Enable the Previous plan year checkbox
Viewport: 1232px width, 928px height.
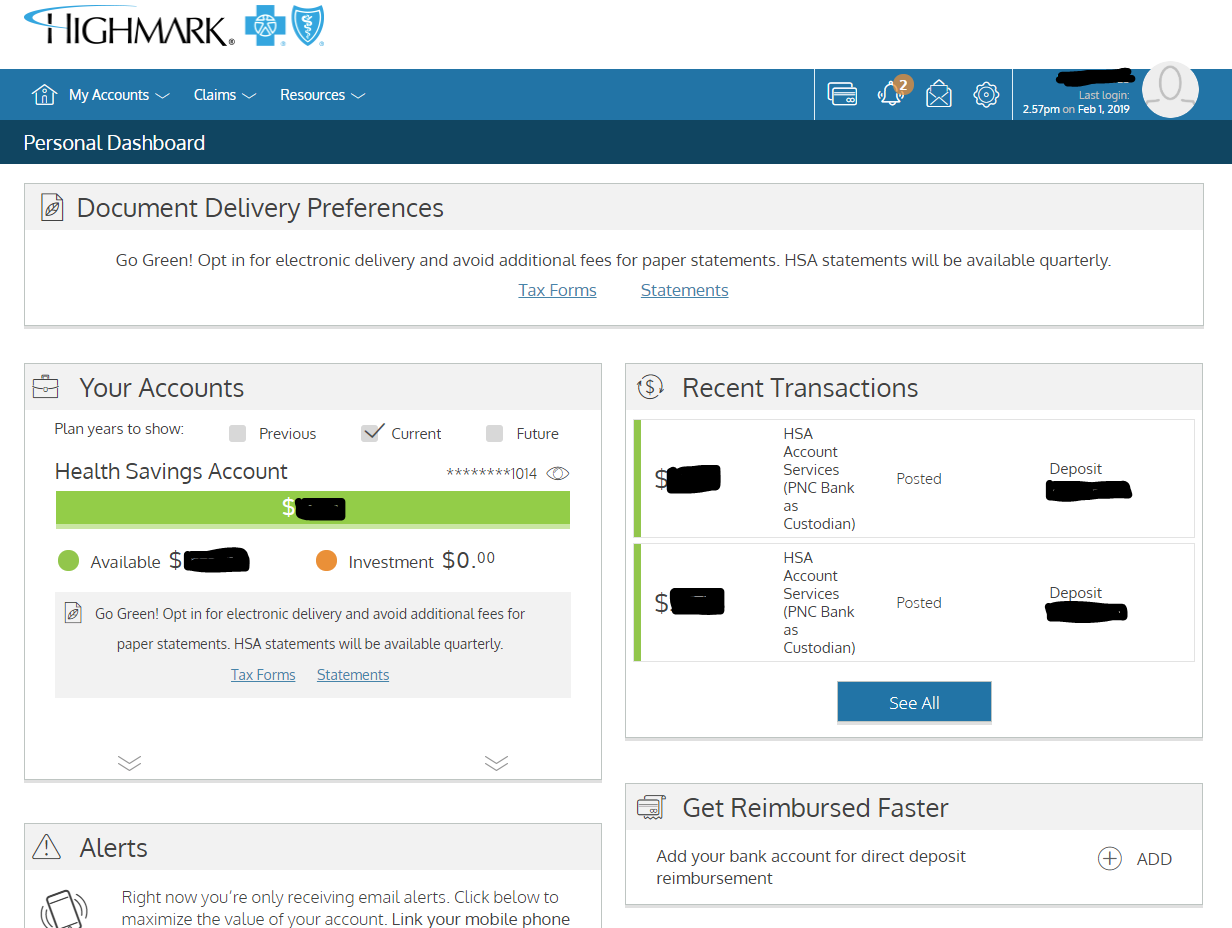point(237,433)
